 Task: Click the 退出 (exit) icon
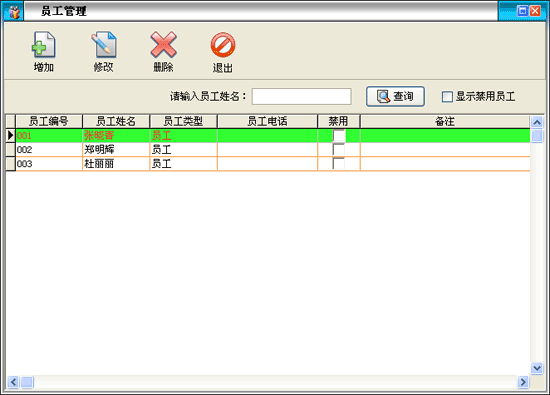tap(223, 45)
